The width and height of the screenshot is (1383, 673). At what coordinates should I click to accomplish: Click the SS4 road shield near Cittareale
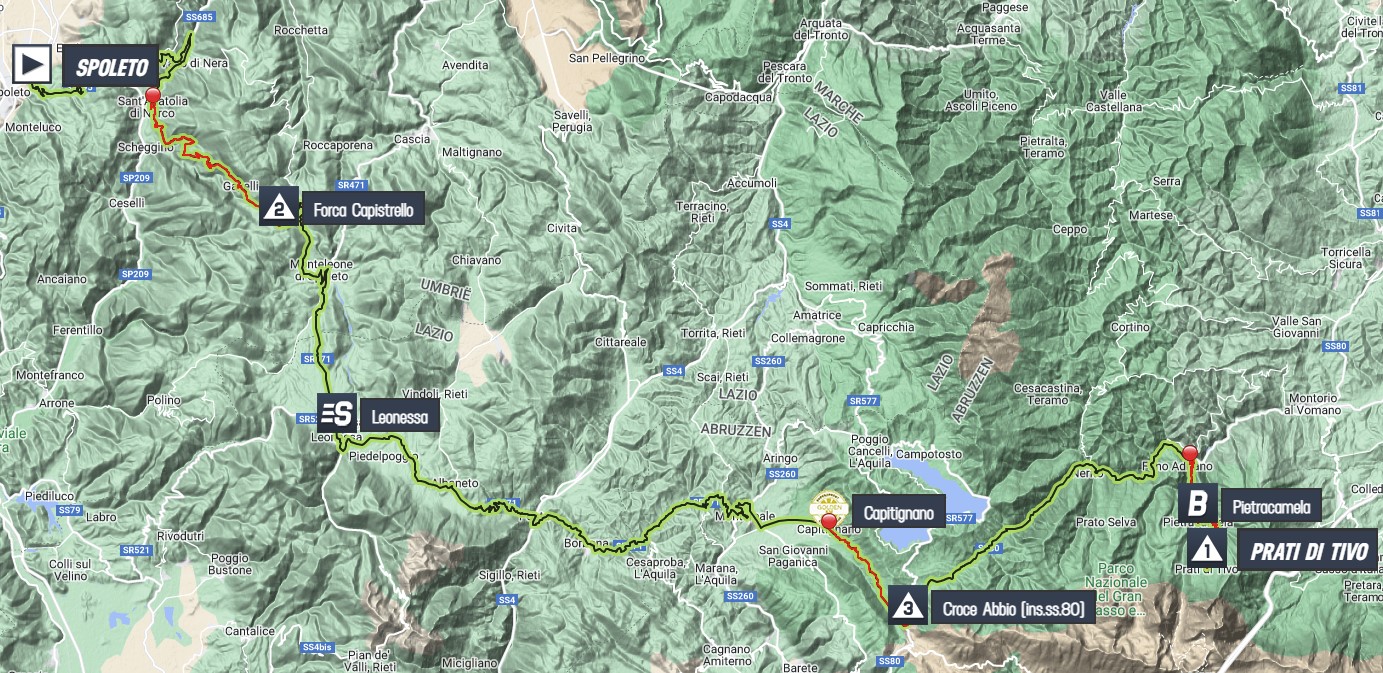(674, 371)
